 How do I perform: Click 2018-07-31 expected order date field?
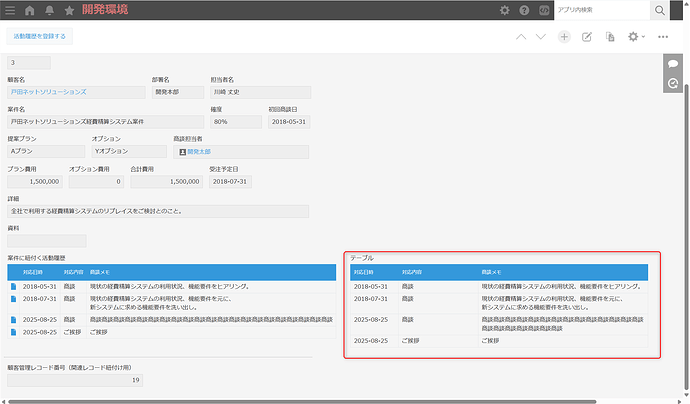[230, 181]
